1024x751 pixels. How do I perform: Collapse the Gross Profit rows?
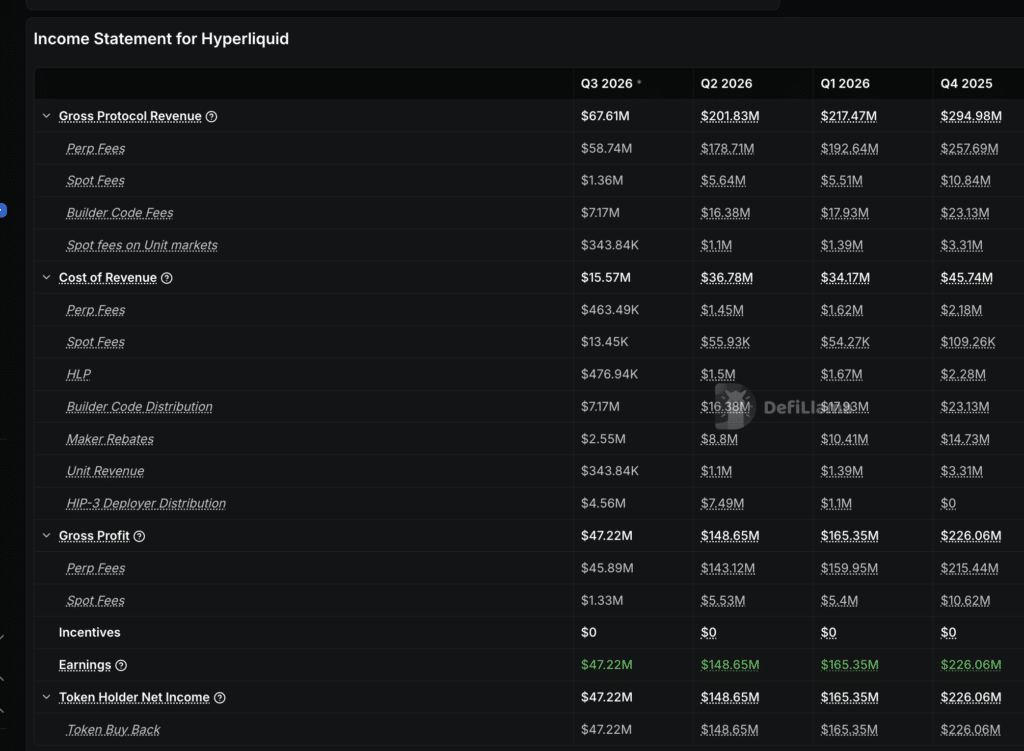tap(46, 535)
